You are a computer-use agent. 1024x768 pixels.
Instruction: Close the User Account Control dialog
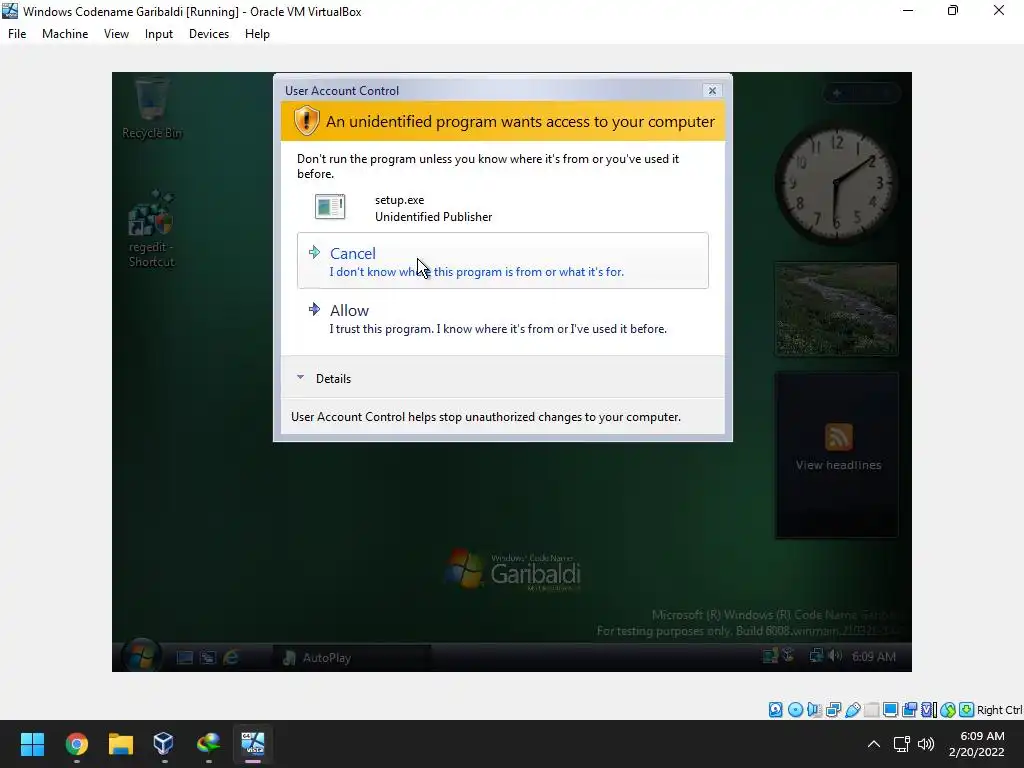tap(712, 91)
